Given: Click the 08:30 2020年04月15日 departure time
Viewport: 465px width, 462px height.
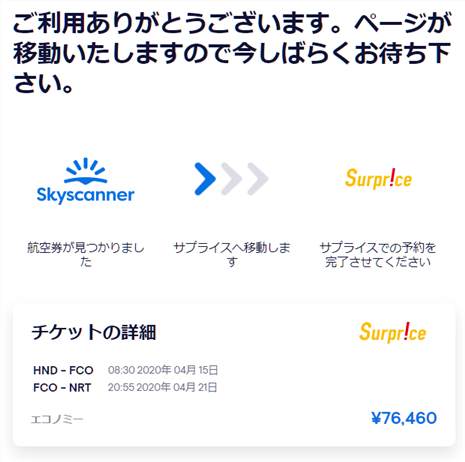Looking at the screenshot, I should [163, 370].
